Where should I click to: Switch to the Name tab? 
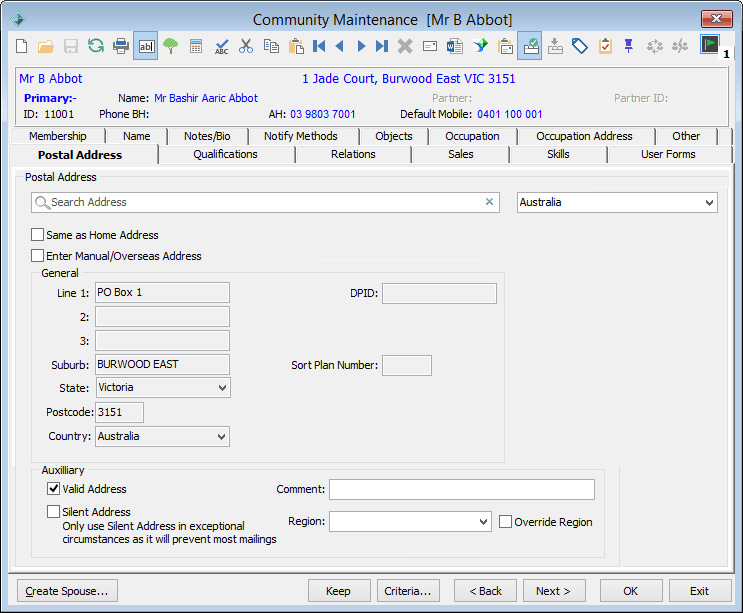[136, 136]
